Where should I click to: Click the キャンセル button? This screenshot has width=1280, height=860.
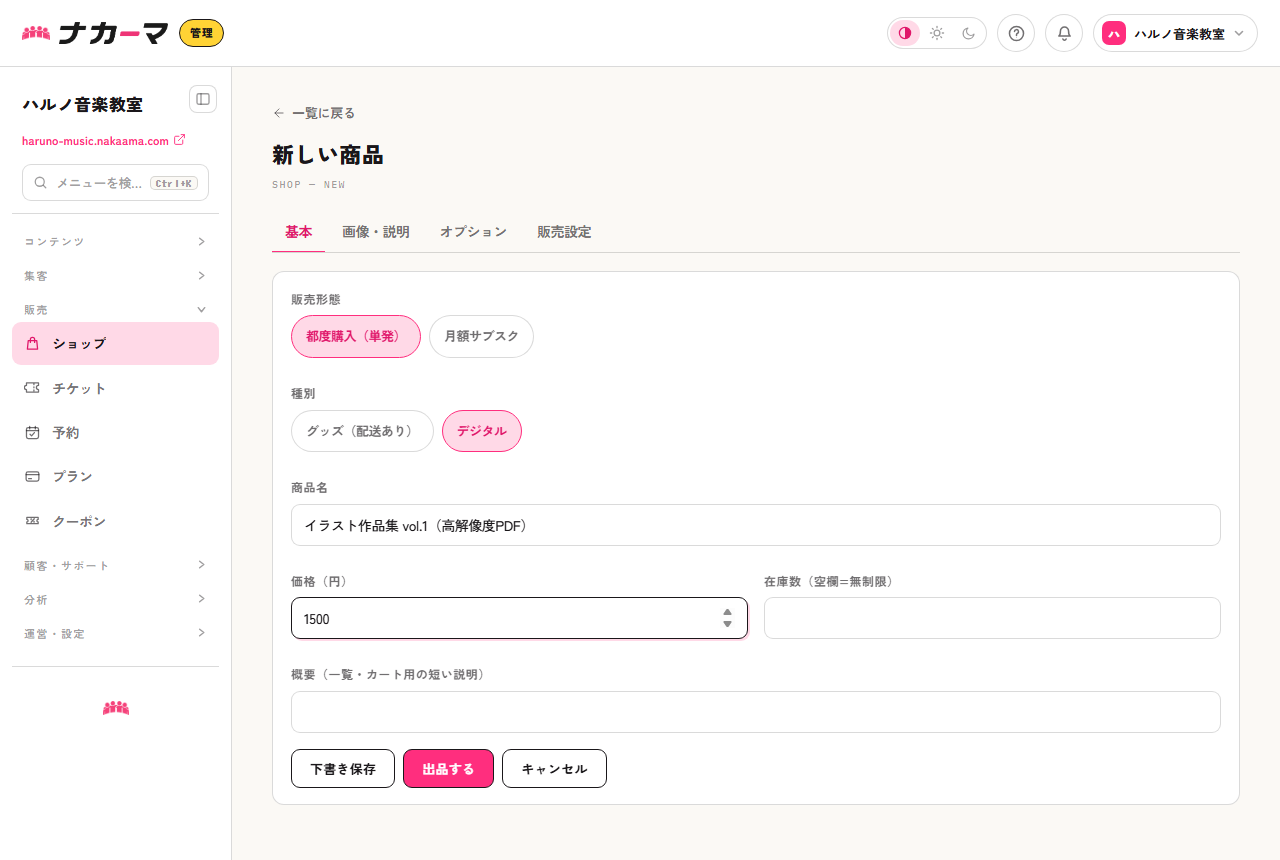(554, 769)
